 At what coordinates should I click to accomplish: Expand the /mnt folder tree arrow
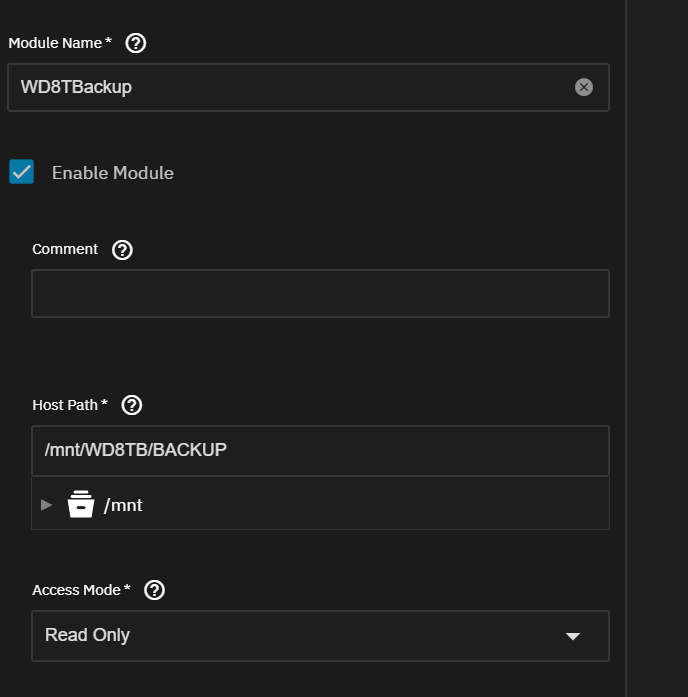click(x=46, y=505)
